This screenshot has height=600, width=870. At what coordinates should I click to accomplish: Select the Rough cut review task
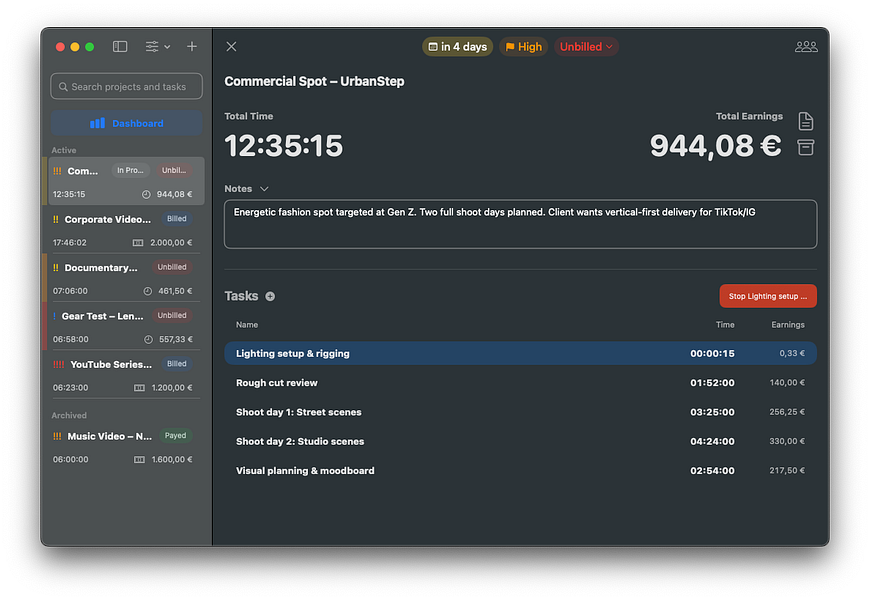click(x=520, y=383)
